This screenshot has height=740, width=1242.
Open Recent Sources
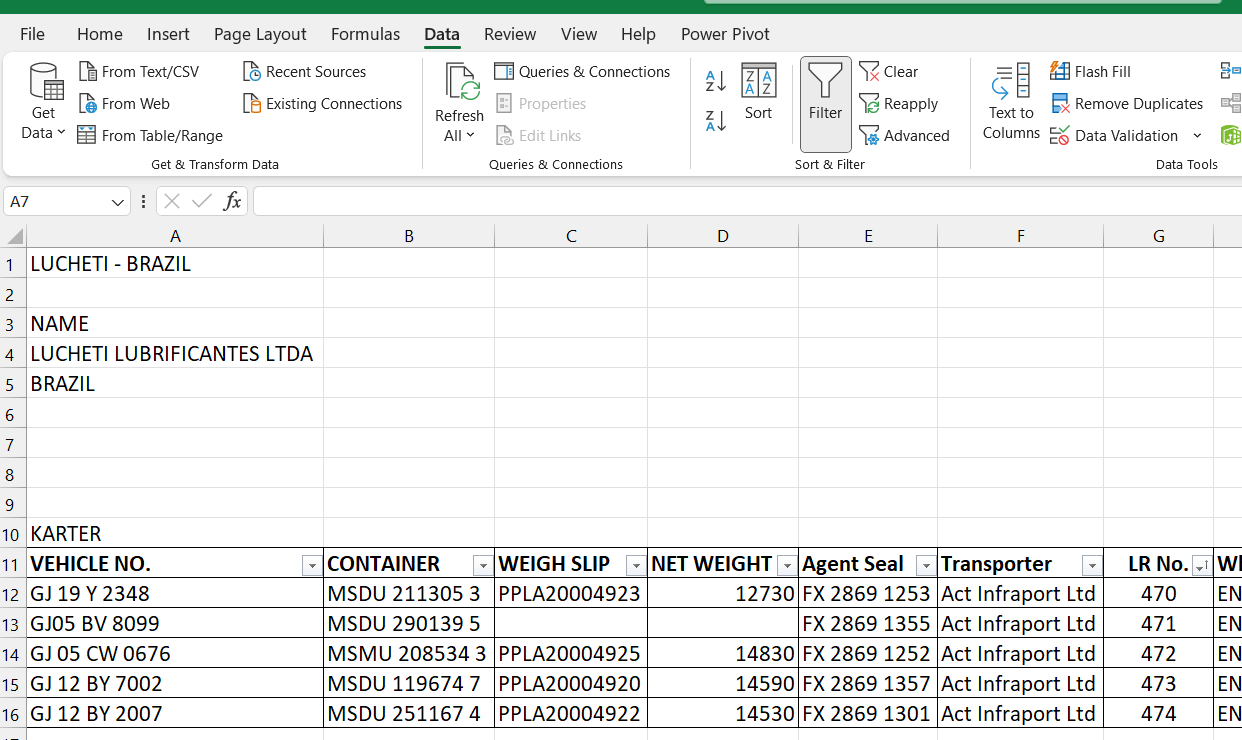pos(304,72)
